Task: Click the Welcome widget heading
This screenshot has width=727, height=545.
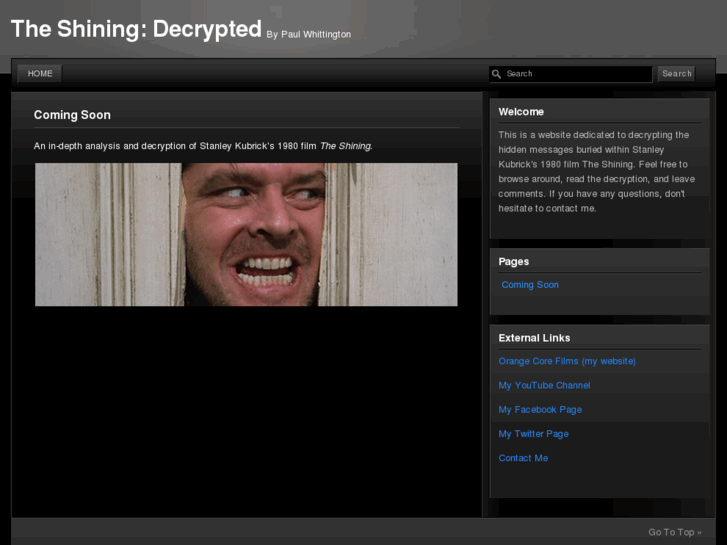Action: pos(521,112)
